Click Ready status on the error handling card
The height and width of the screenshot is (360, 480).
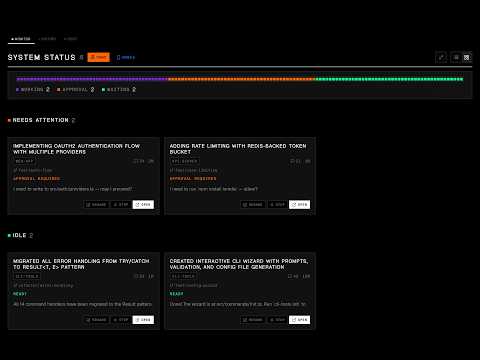click(20, 294)
